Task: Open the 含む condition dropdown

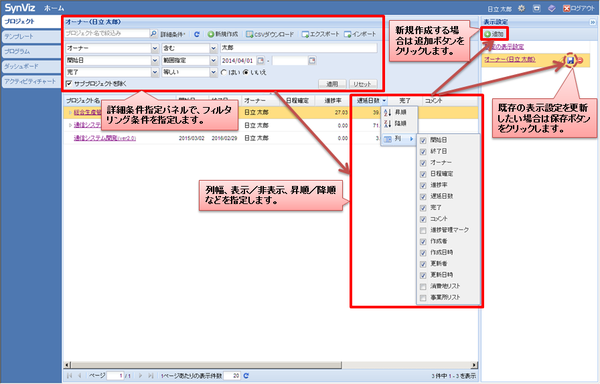Action: (x=214, y=48)
